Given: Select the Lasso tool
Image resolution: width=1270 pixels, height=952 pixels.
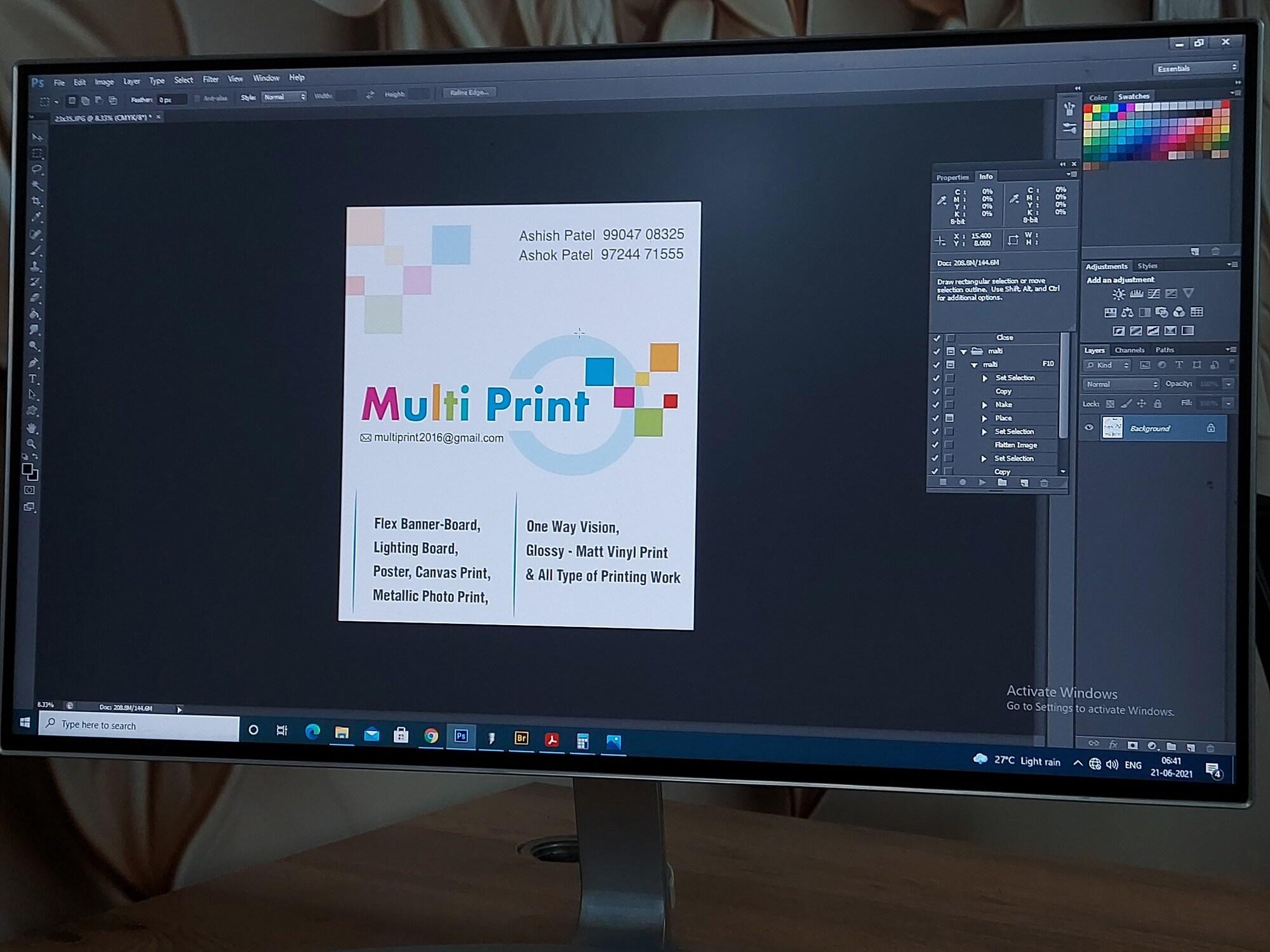Looking at the screenshot, I should 37,169.
